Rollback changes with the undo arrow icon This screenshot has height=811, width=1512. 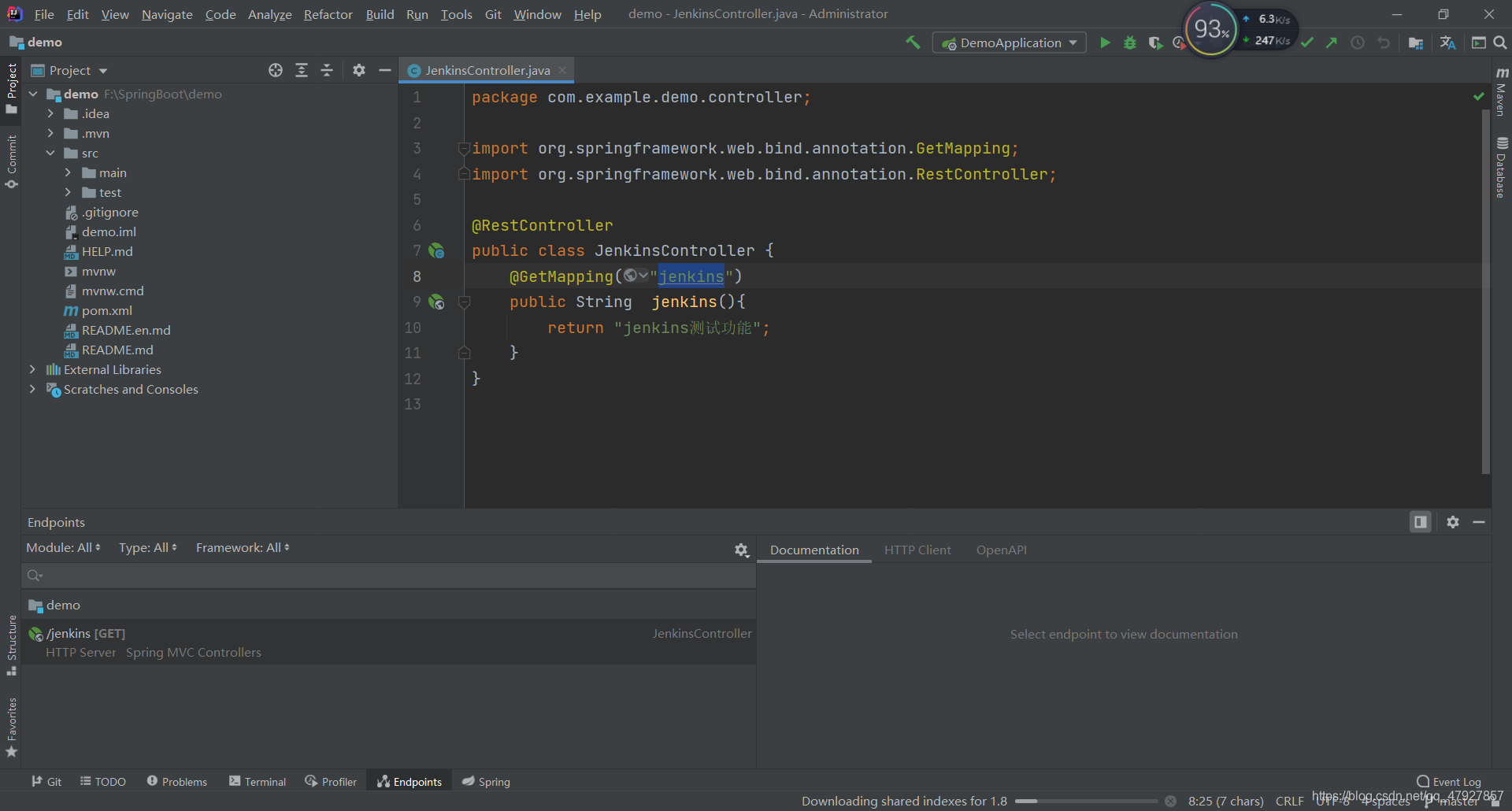pos(1384,43)
